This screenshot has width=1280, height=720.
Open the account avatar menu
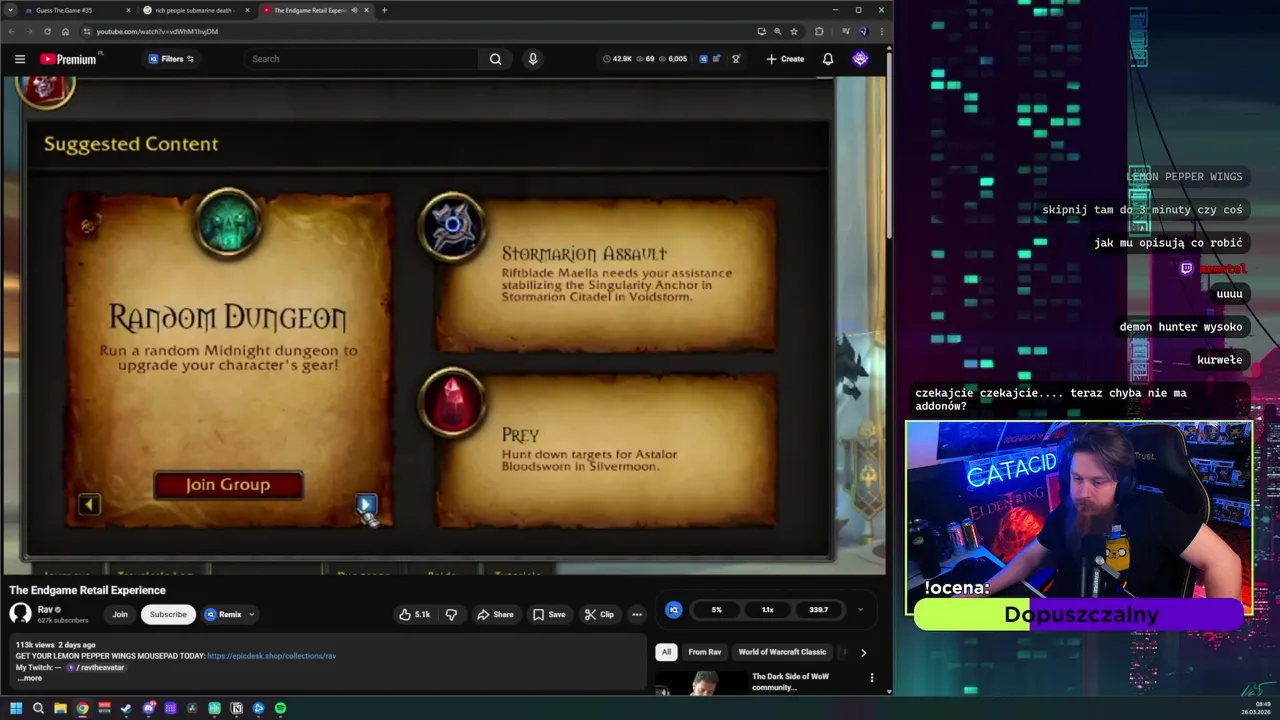point(860,59)
